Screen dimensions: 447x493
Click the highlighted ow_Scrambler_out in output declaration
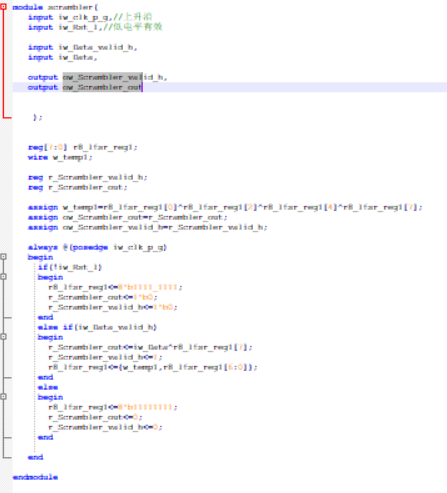coord(102,87)
